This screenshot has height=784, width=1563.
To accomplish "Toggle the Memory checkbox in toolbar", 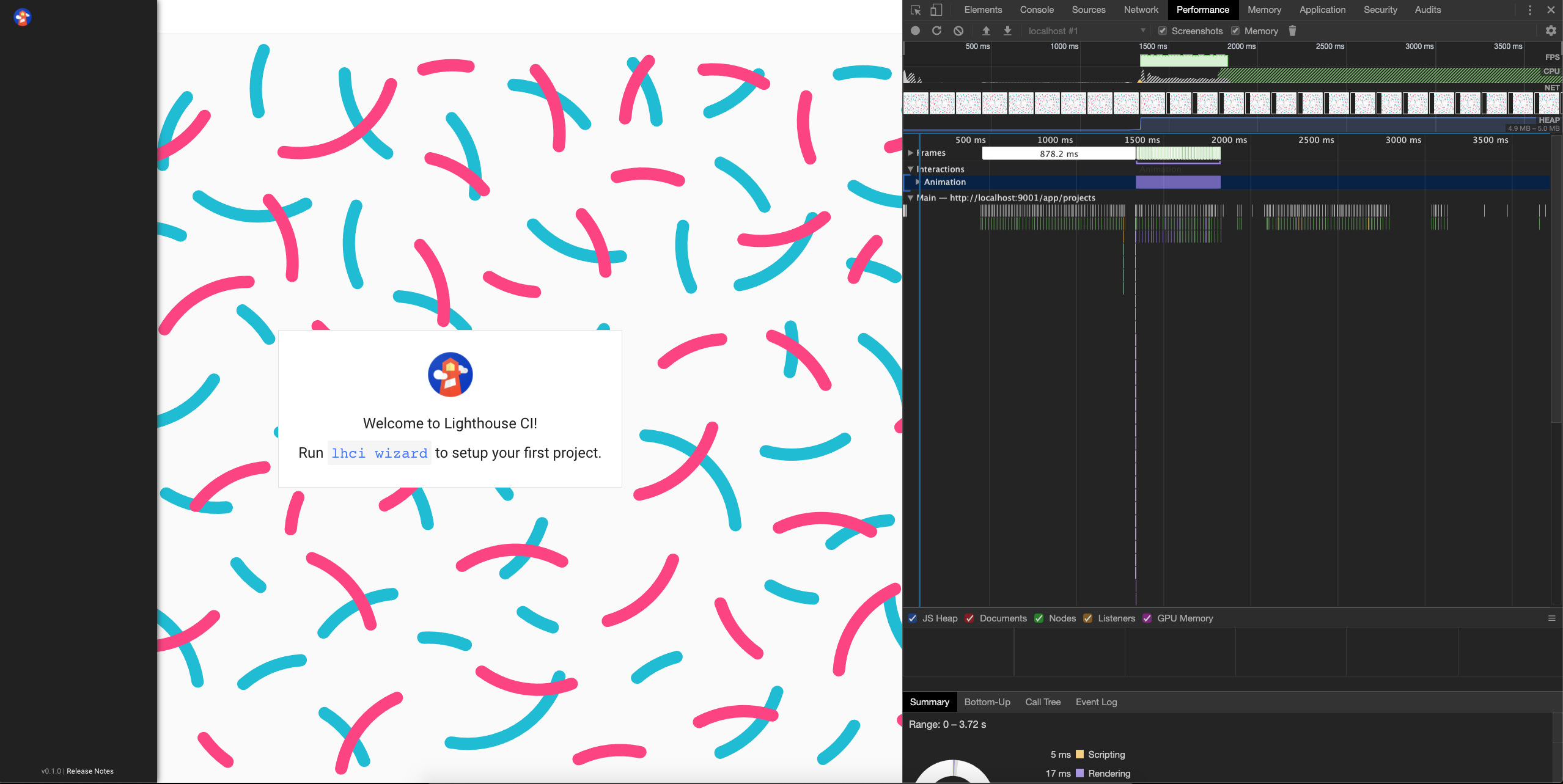I will 1235,31.
